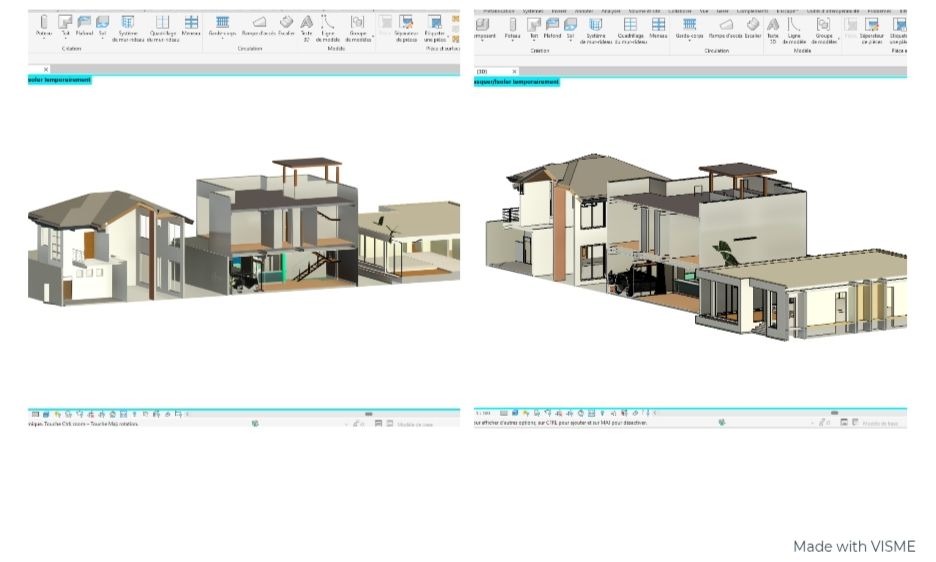Screen dimensions: 936x562
Task: Close the {3D} view tab in right window
Action: (x=514, y=72)
